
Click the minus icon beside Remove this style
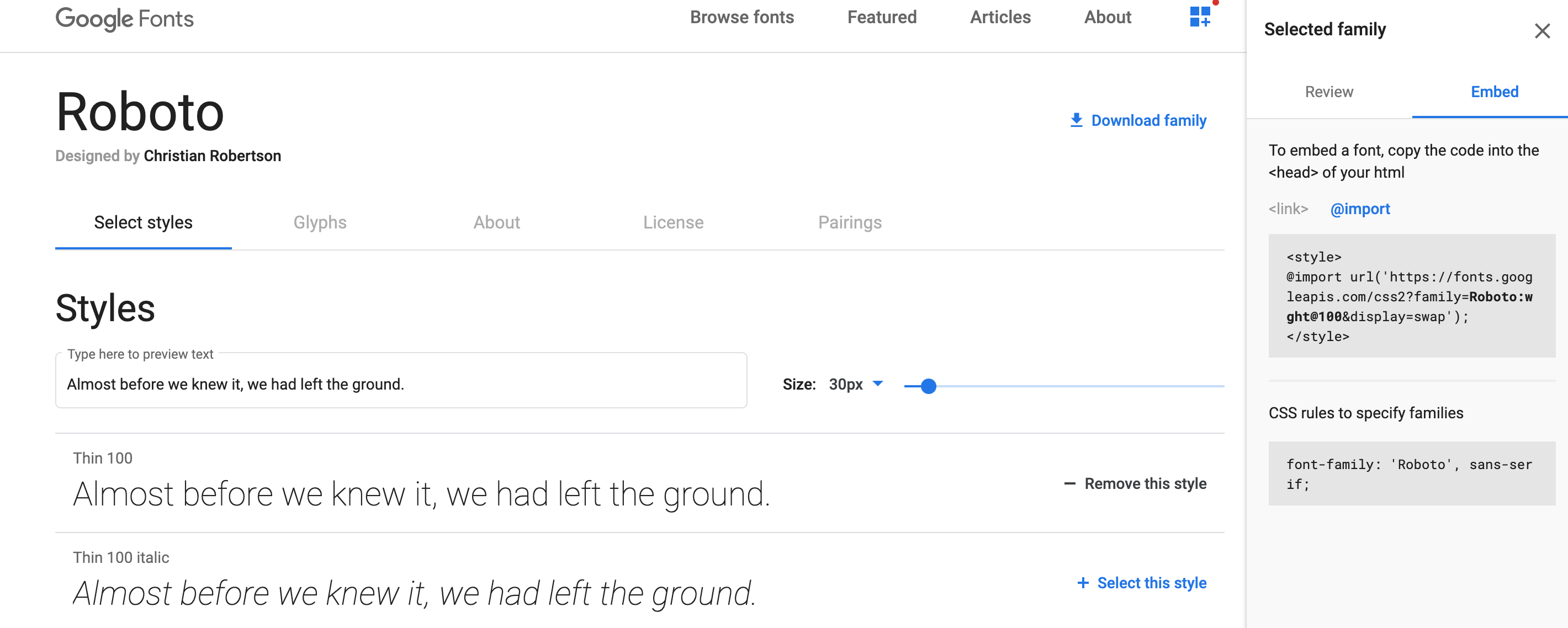[x=1069, y=484]
